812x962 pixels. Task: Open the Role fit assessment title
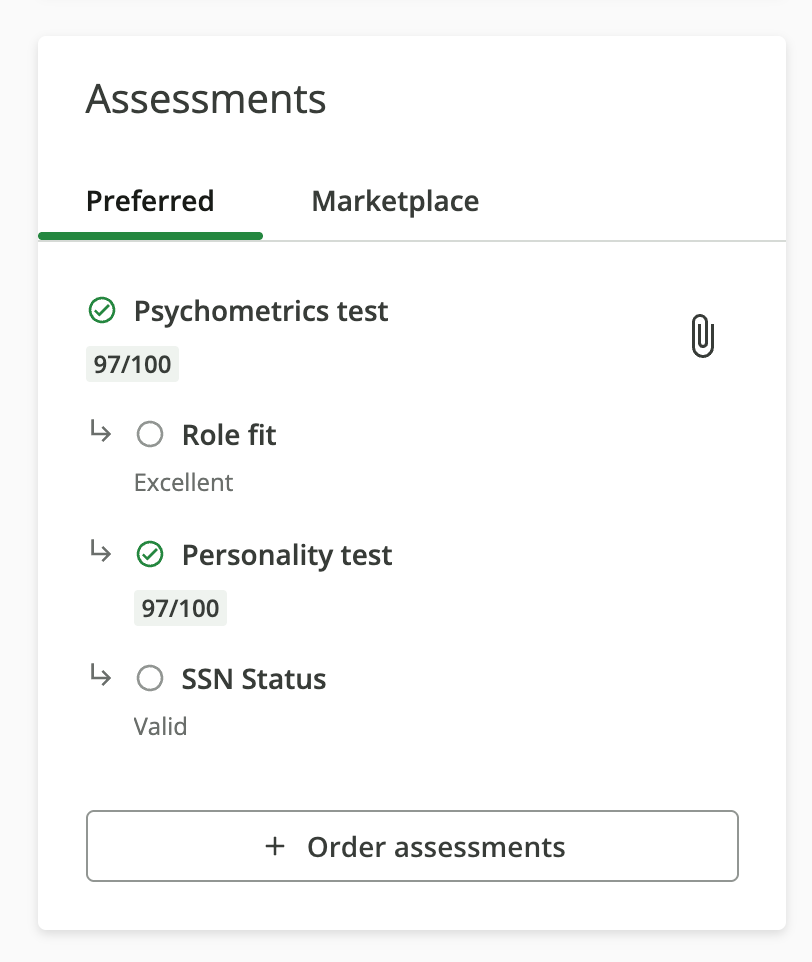[229, 435]
